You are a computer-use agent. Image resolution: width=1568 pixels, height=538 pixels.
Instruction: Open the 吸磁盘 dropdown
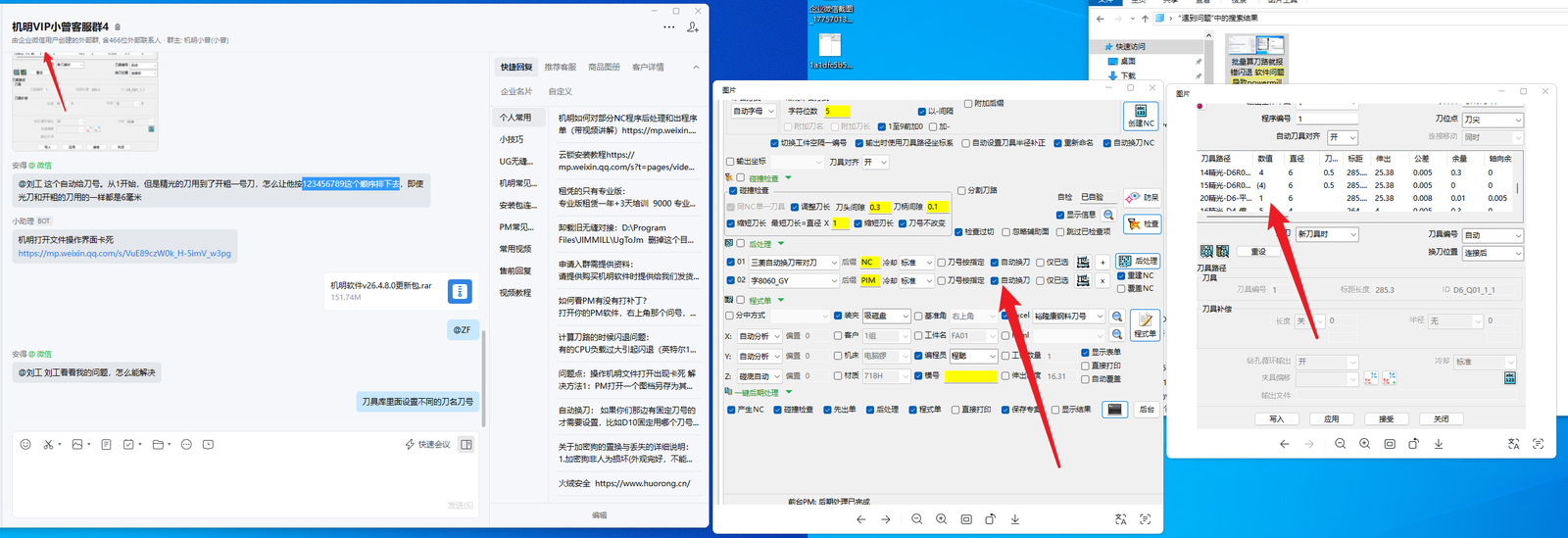tap(885, 316)
